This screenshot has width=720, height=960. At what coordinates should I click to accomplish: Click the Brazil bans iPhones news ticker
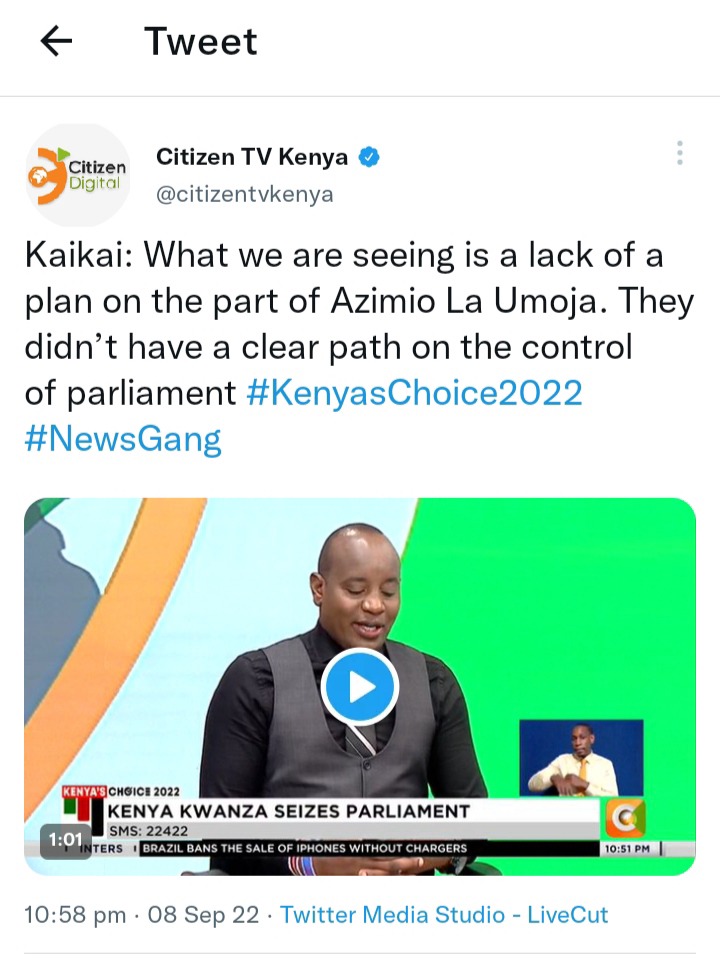point(305,849)
